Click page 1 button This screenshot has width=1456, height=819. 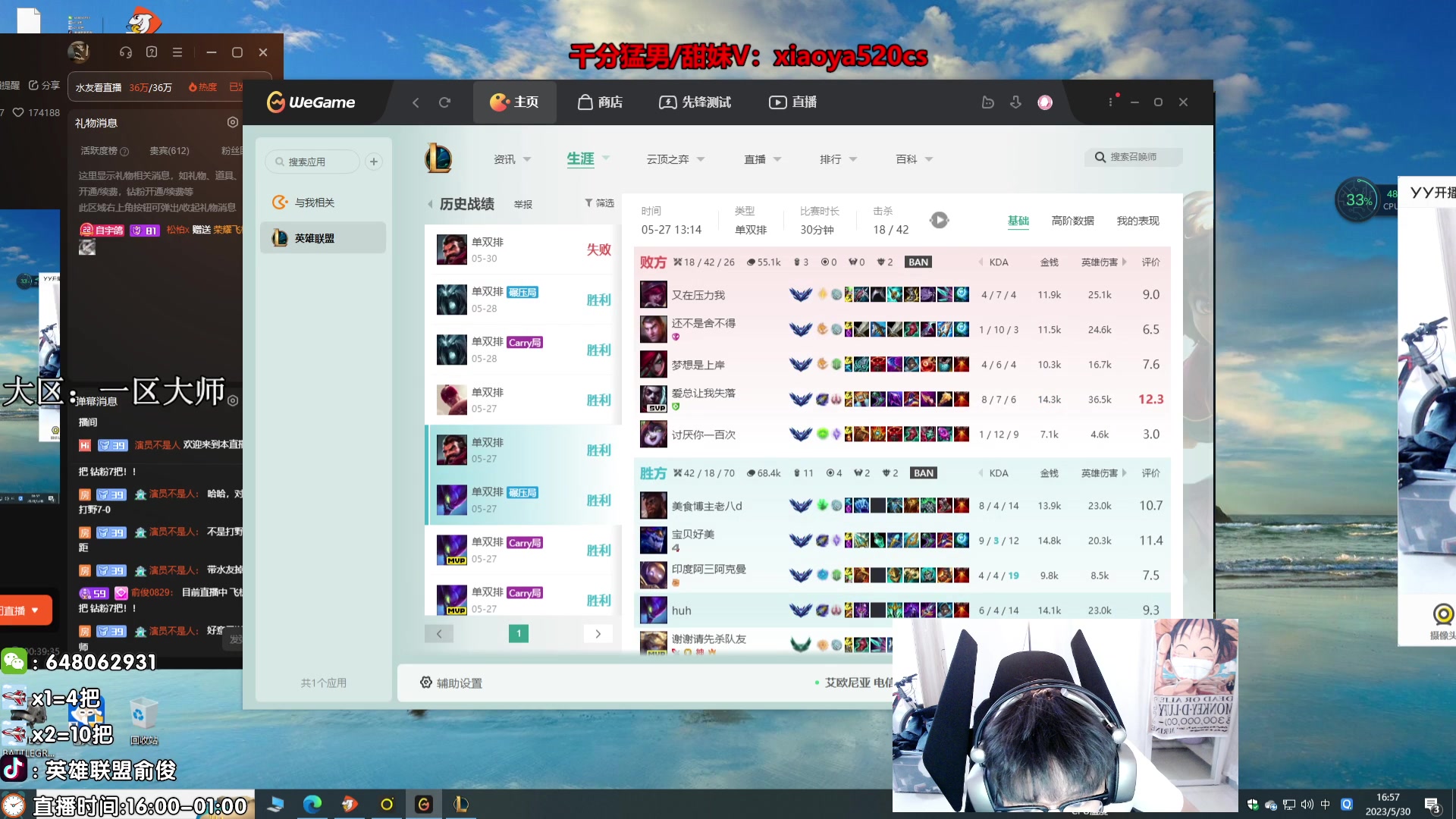pos(519,633)
